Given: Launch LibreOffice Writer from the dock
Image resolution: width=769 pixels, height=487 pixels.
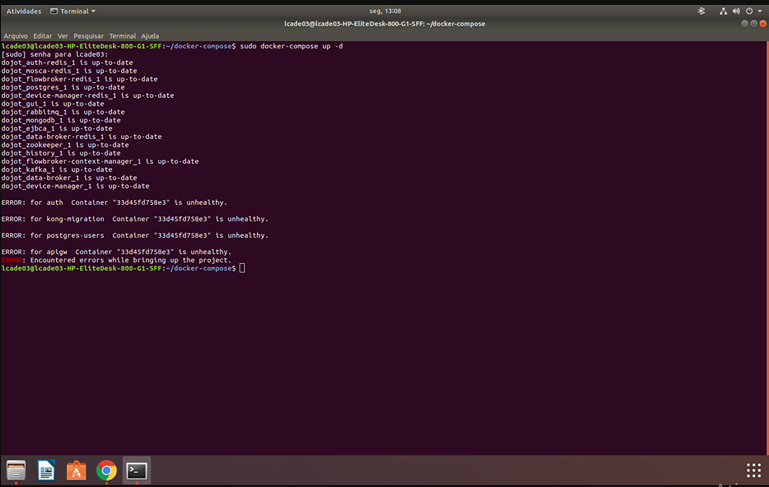Looking at the screenshot, I should (x=47, y=470).
